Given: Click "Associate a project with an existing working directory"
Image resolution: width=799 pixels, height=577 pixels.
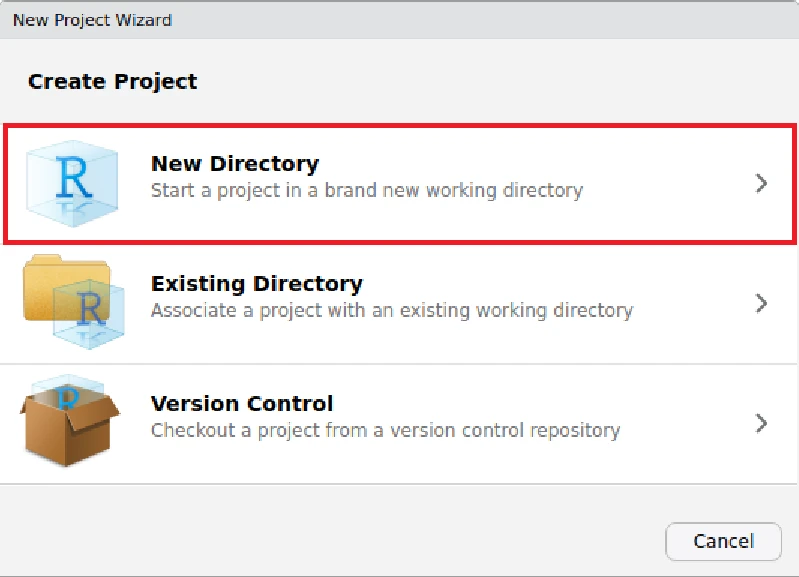Looking at the screenshot, I should click(392, 310).
